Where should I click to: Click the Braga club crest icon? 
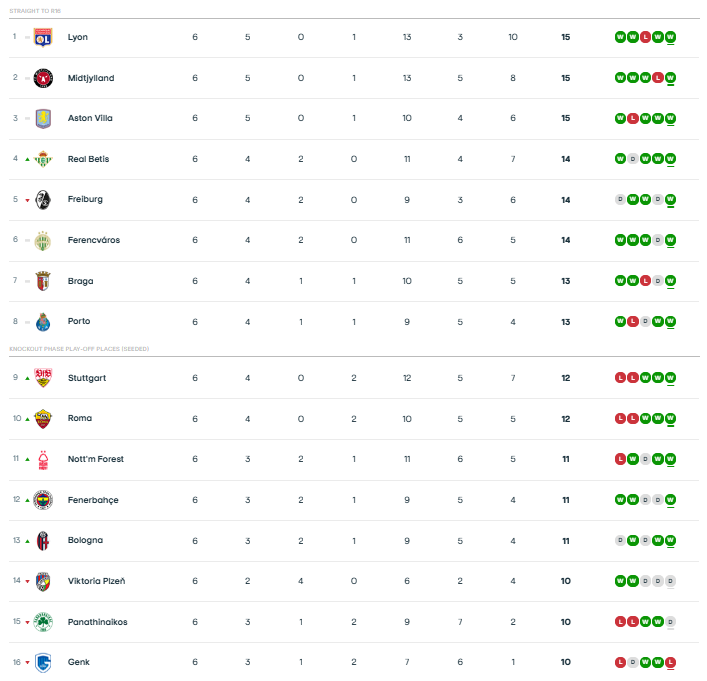click(x=42, y=281)
